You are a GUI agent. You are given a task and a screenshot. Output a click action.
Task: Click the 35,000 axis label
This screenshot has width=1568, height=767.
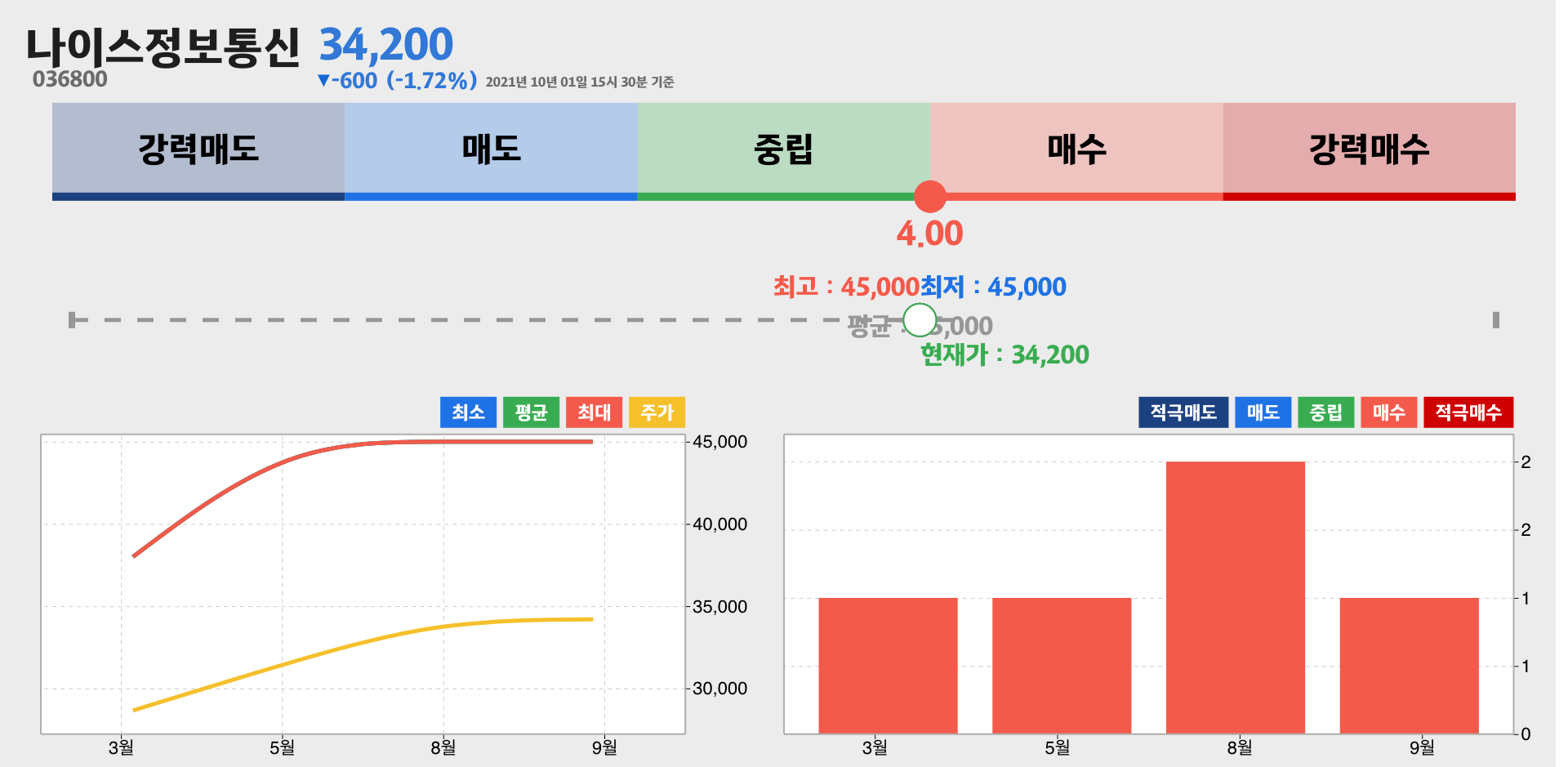pyautogui.click(x=719, y=607)
